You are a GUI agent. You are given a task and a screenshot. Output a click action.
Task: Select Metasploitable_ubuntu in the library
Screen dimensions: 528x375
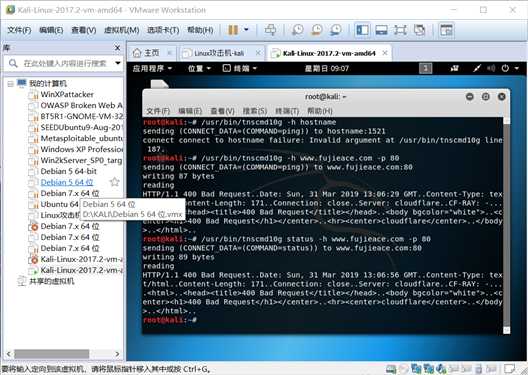81,138
